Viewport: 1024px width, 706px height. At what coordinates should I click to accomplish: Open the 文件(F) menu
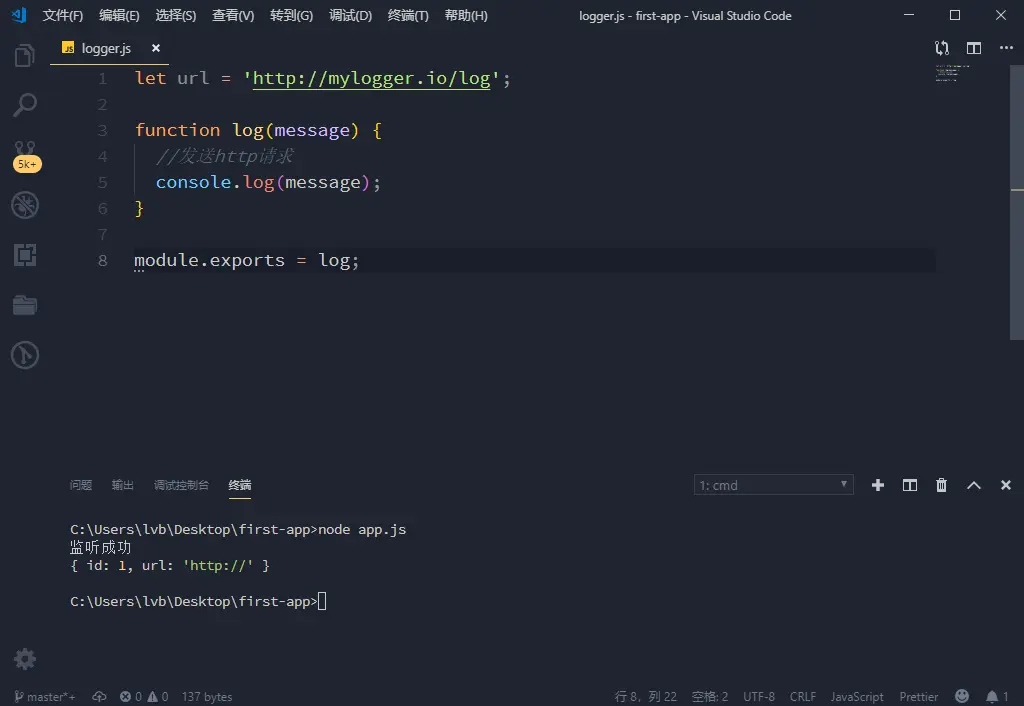pos(63,16)
